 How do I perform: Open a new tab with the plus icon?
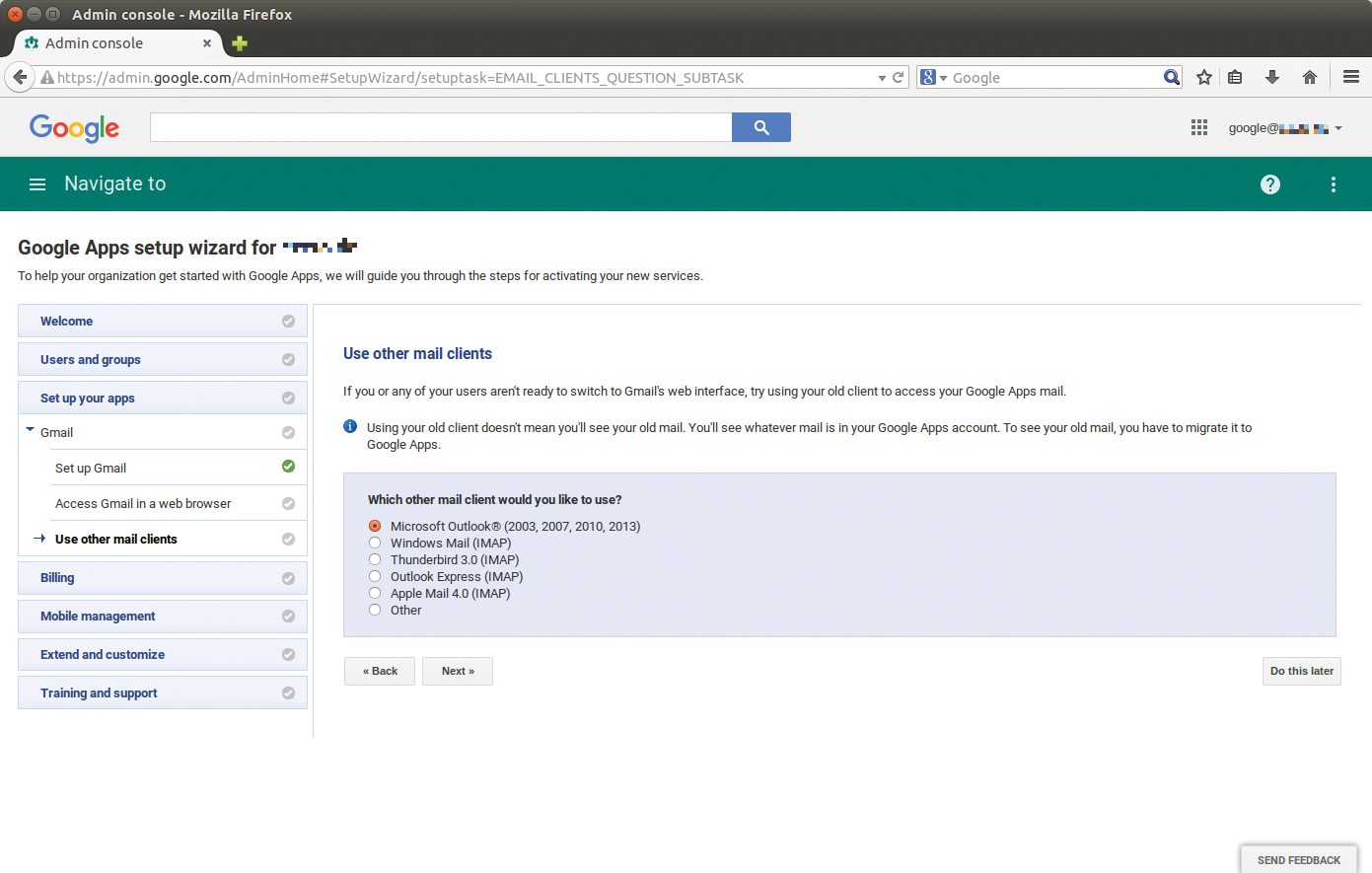coord(240,43)
